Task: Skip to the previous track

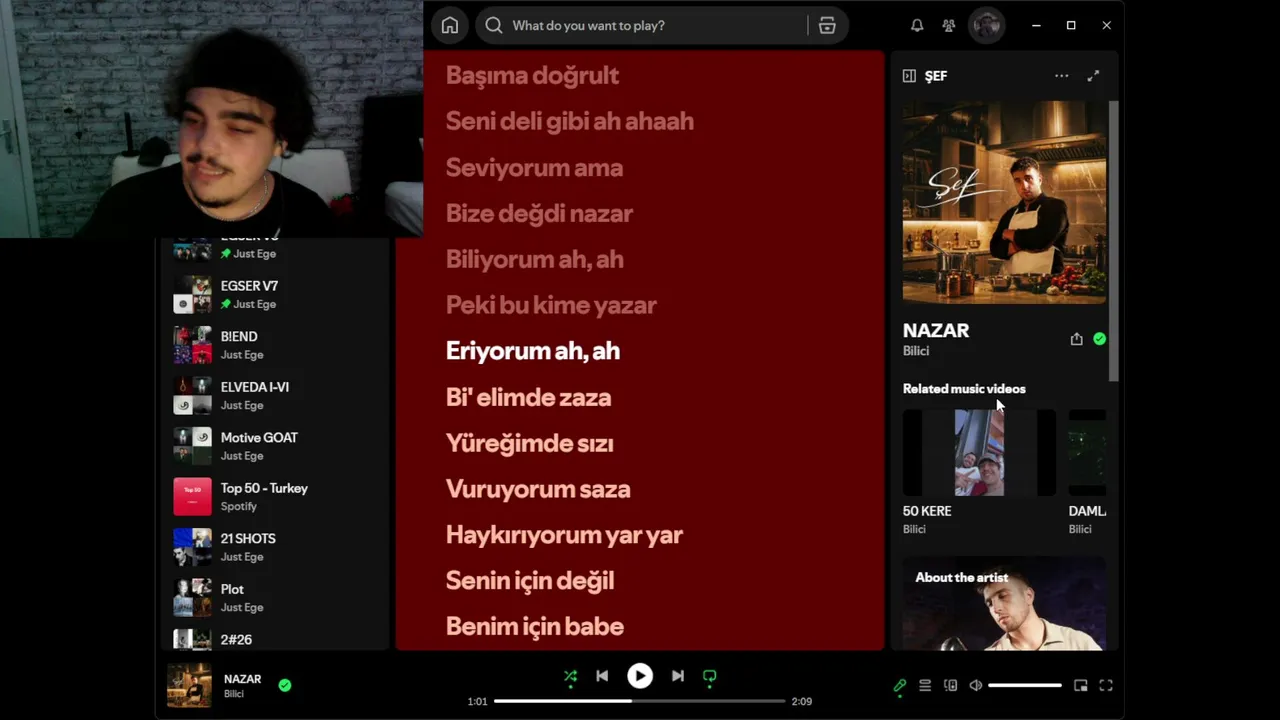Action: tap(602, 677)
